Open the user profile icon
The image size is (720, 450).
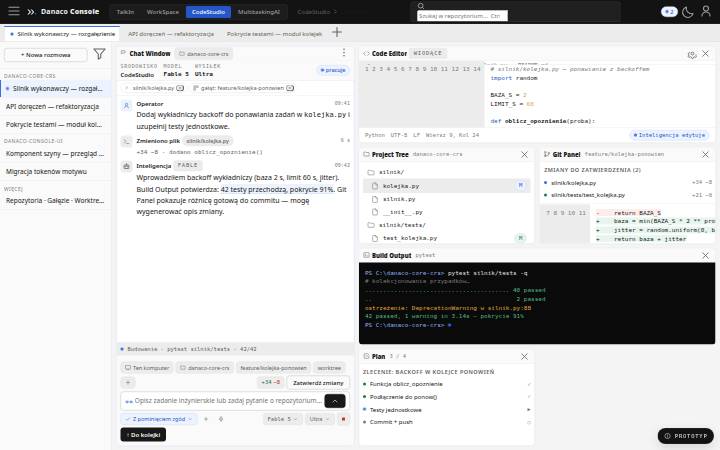[x=706, y=11]
